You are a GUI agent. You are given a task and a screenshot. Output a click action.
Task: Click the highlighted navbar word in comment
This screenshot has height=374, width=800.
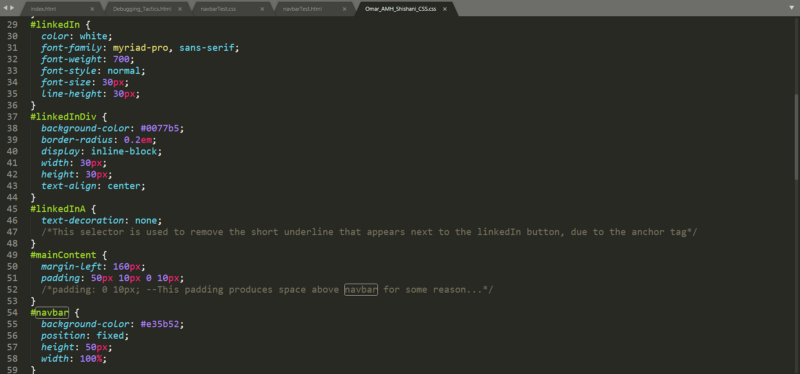(x=361, y=290)
